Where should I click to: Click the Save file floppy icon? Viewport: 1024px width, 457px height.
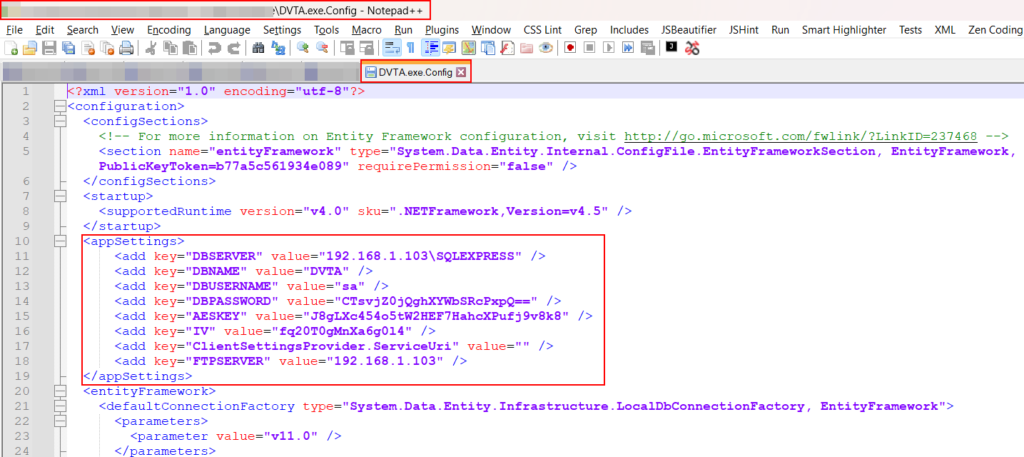pyautogui.click(x=49, y=48)
